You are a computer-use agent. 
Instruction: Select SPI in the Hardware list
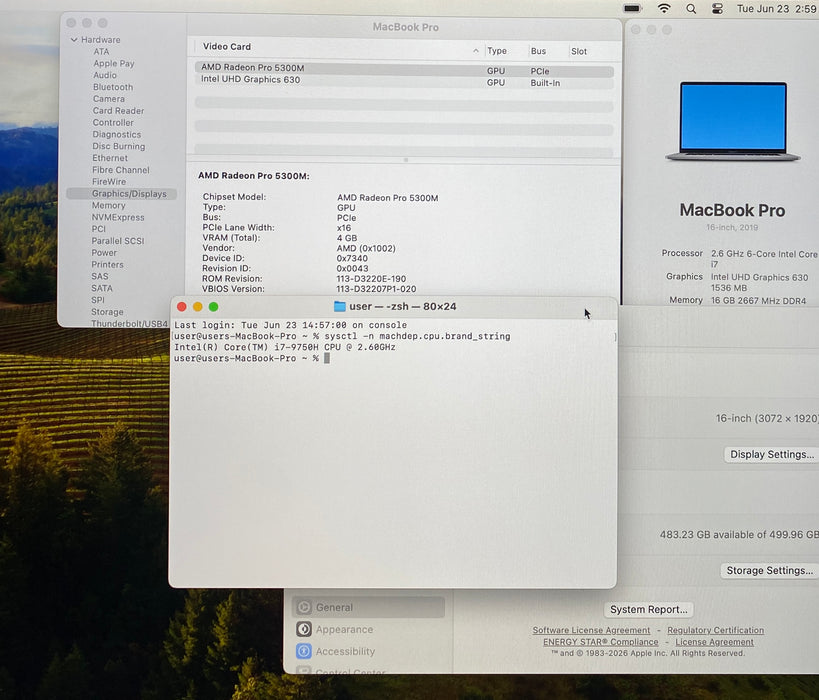point(98,300)
